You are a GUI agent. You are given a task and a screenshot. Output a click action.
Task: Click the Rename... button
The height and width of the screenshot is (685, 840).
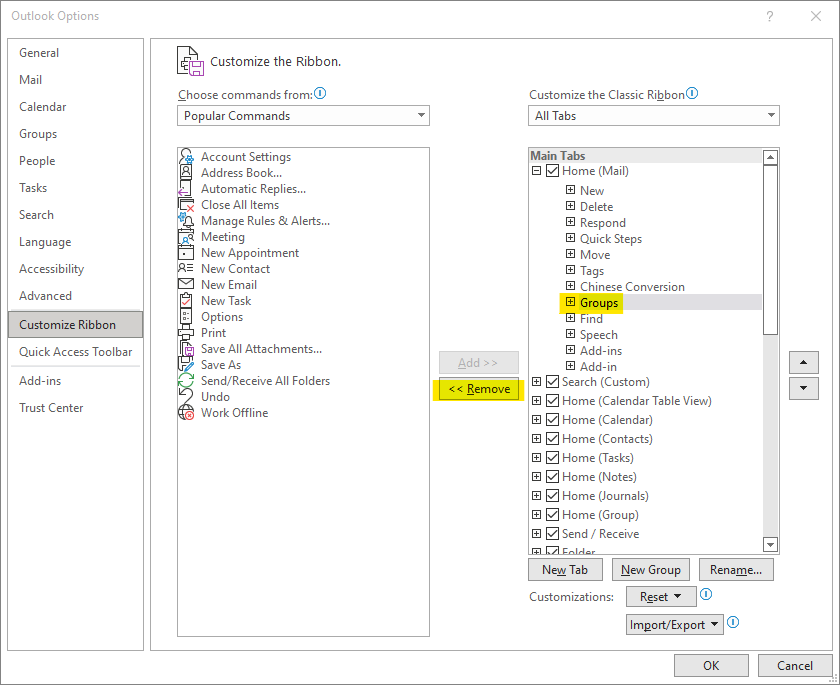[x=736, y=570]
